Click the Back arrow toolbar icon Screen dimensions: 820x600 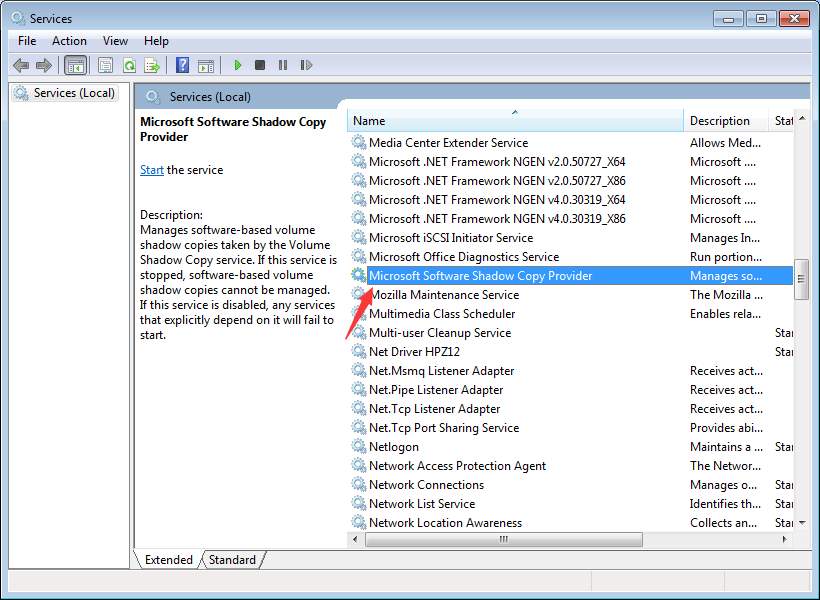tap(21, 65)
